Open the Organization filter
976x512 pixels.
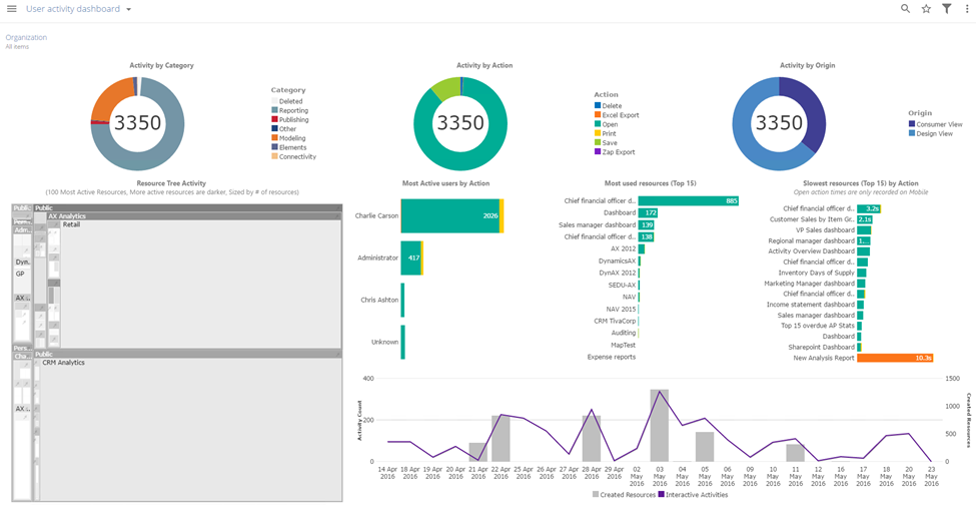coord(26,37)
